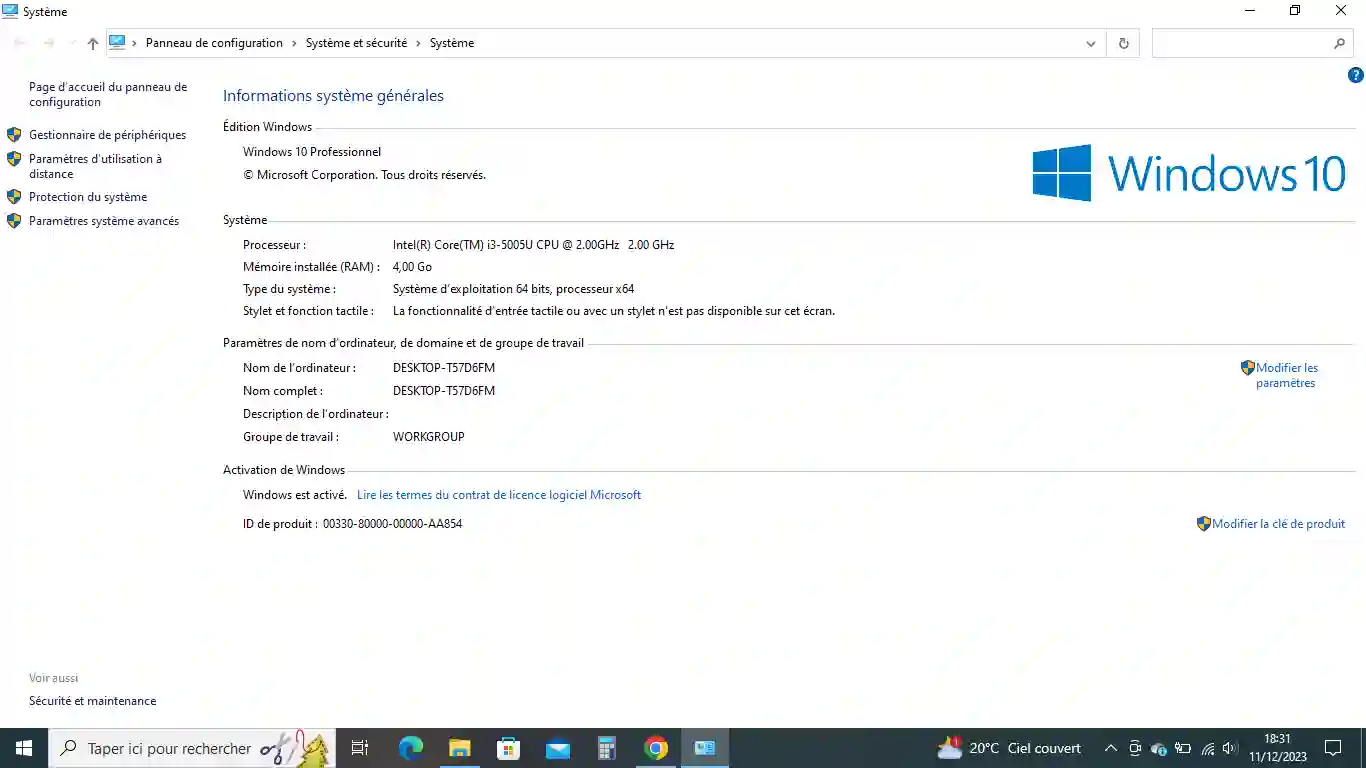Expand the address bar history dropdown
This screenshot has height=768, width=1366.
[1091, 43]
